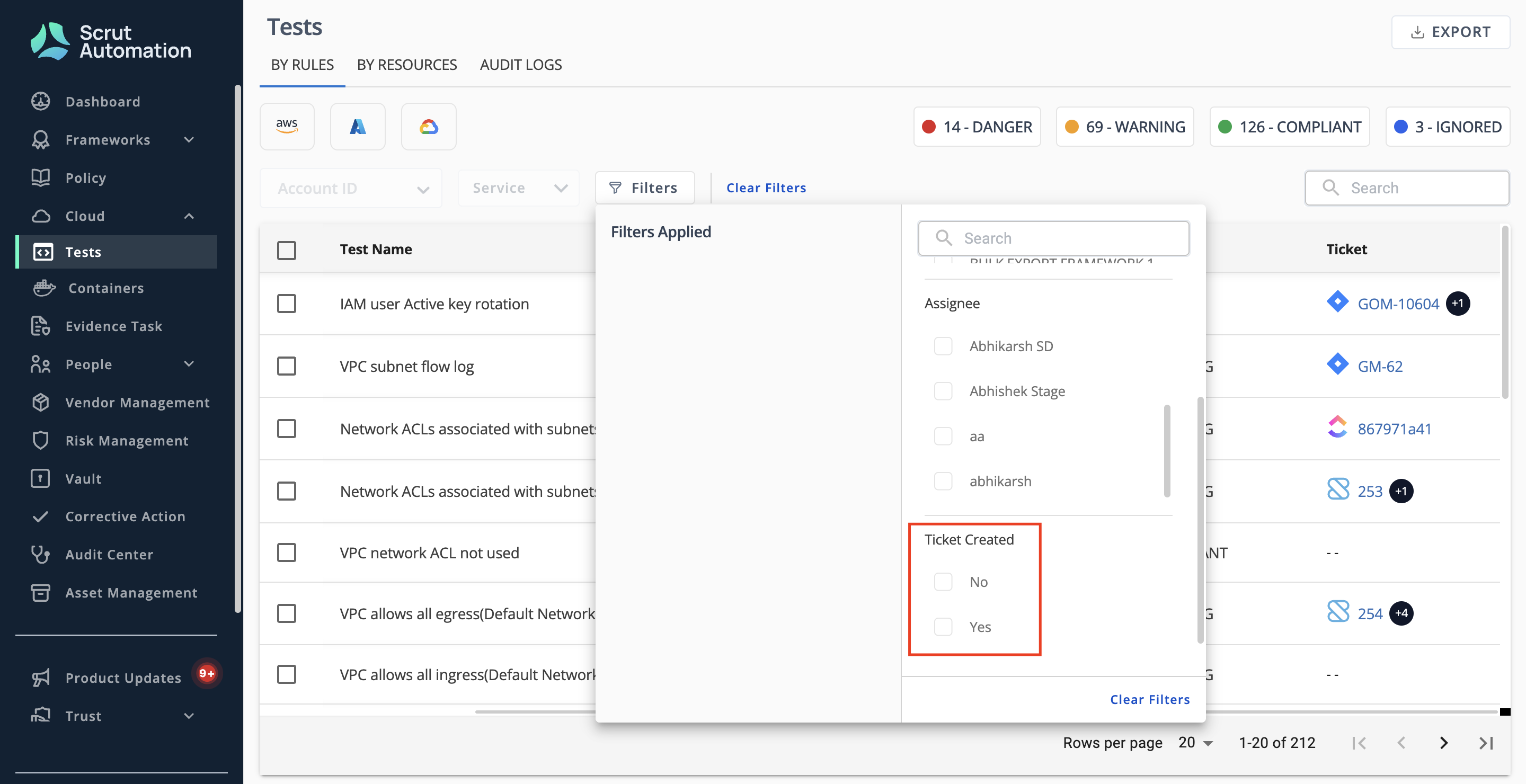Collapse the Cloud menu chevron
The image size is (1526, 784).
[x=189, y=216]
